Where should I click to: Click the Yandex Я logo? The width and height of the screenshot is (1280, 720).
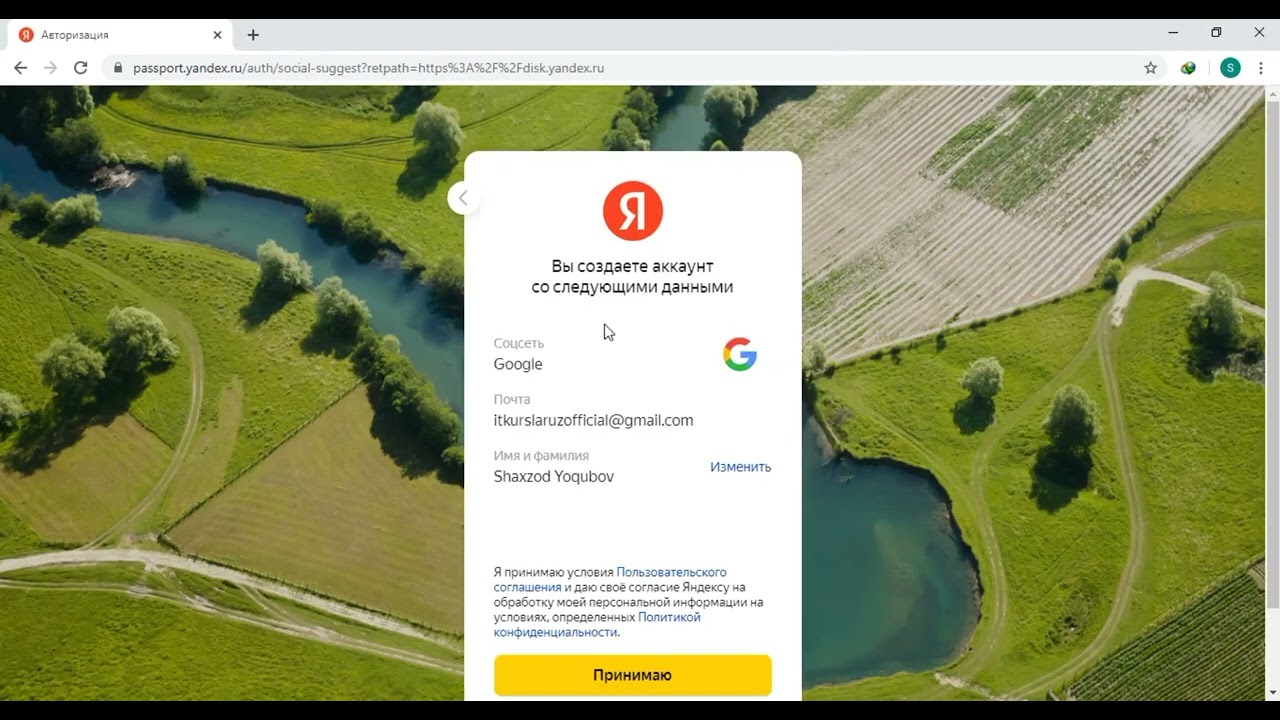coord(633,211)
